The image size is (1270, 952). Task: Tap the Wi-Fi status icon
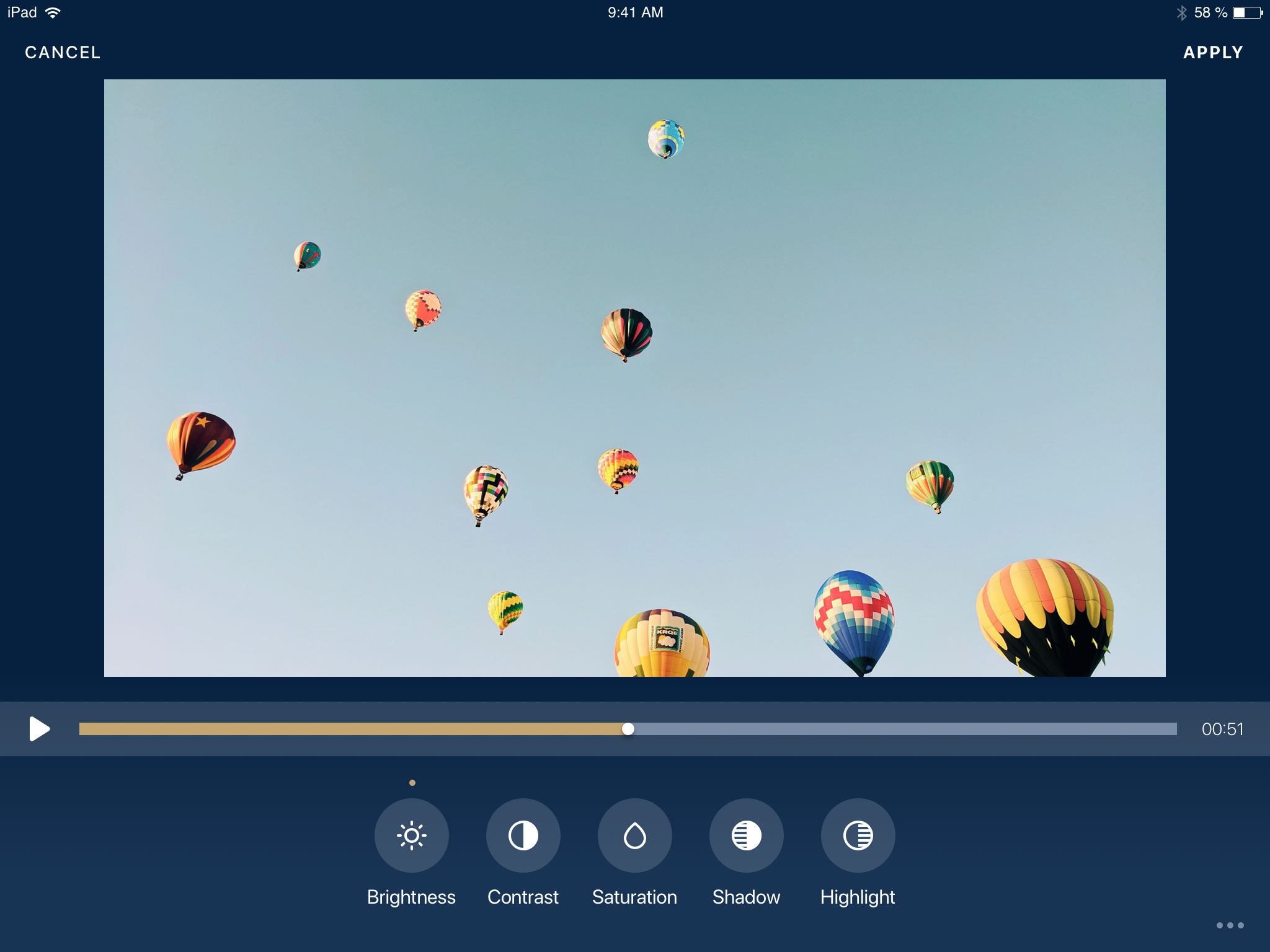[53, 12]
